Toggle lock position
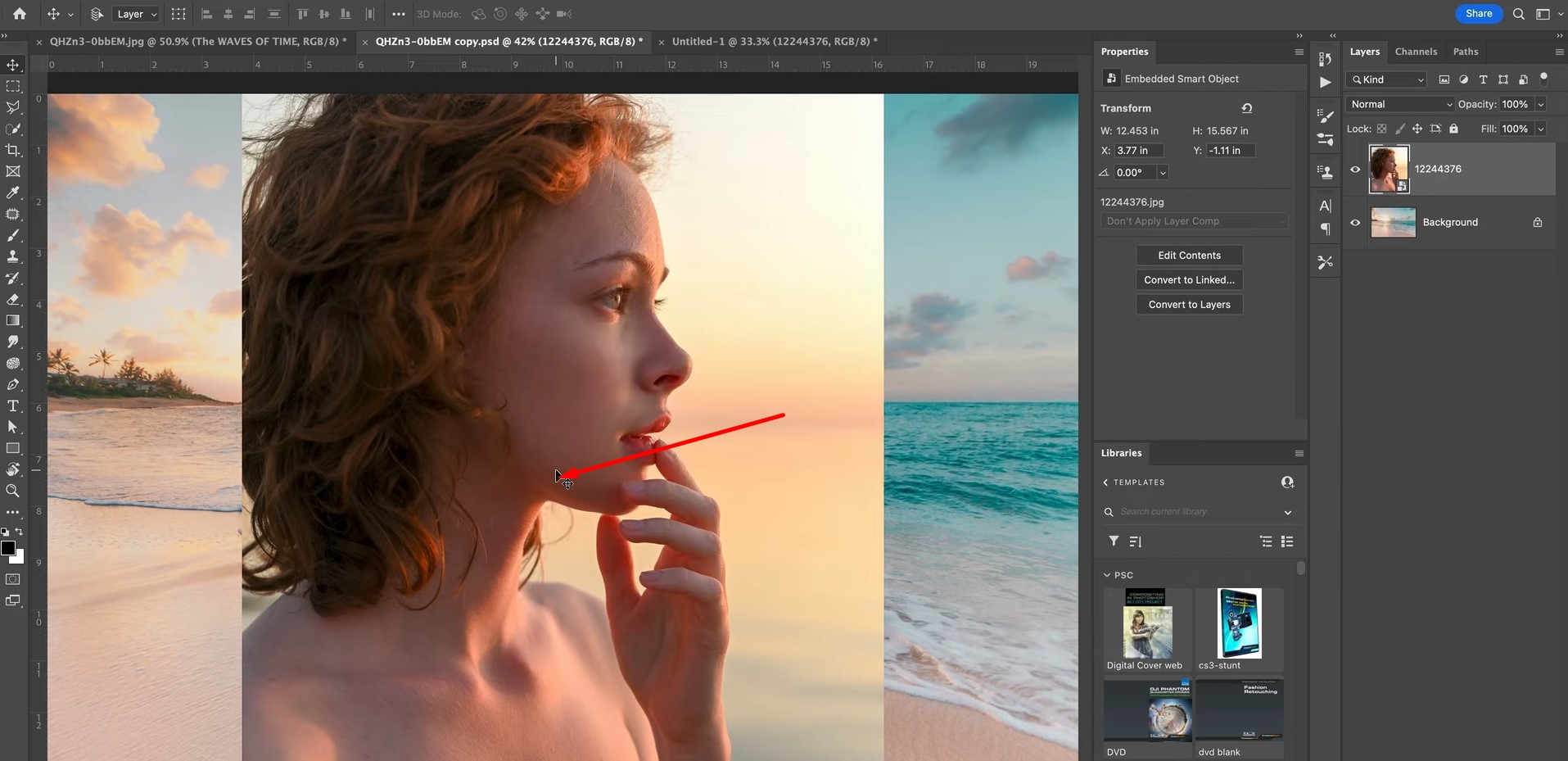This screenshot has width=1568, height=761. click(1417, 129)
